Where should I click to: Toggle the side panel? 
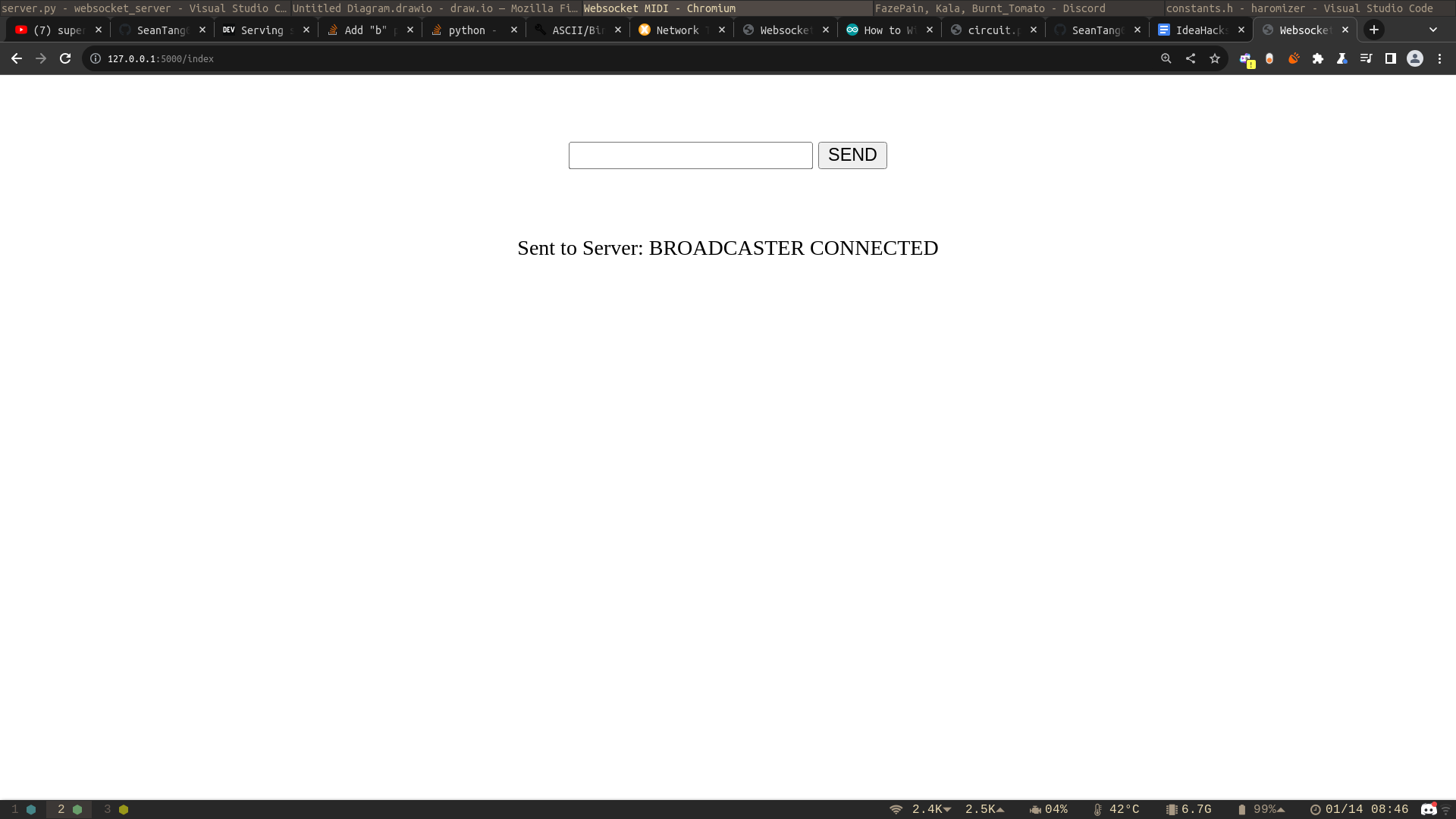1391,58
